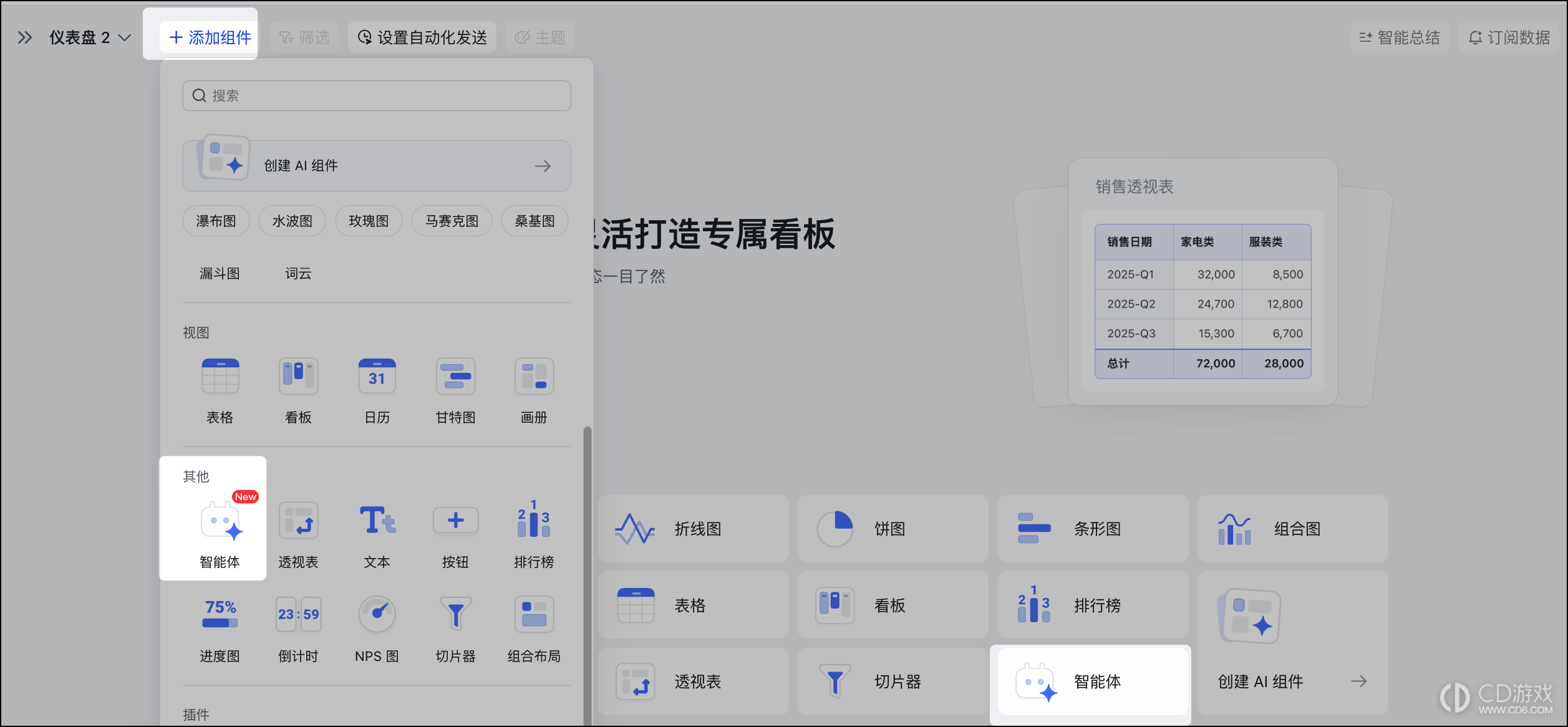Open the 主题 theme option
Screen dimensions: 1568x727
point(540,37)
